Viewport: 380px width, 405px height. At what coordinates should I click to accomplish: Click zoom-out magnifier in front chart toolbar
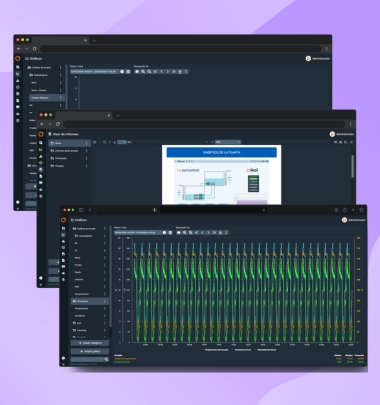(x=191, y=232)
